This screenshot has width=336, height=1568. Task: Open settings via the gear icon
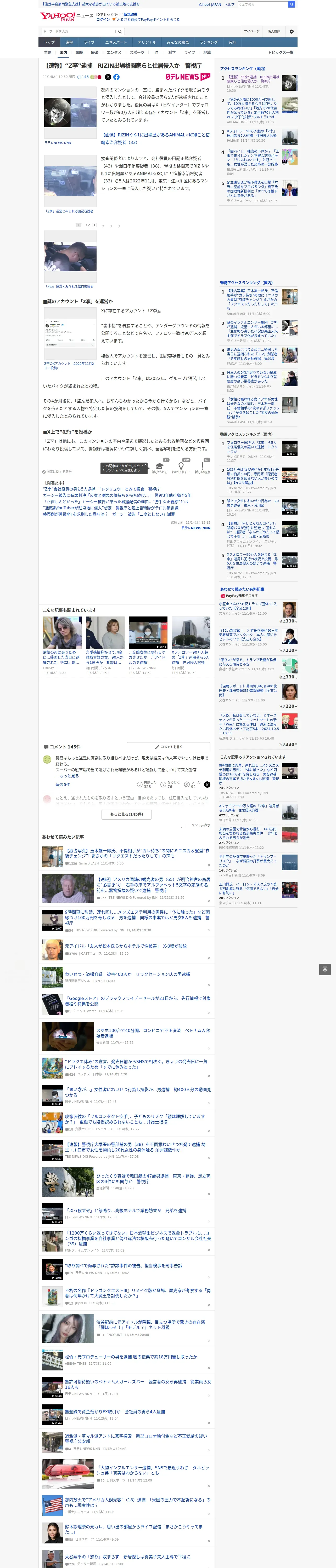click(292, 32)
